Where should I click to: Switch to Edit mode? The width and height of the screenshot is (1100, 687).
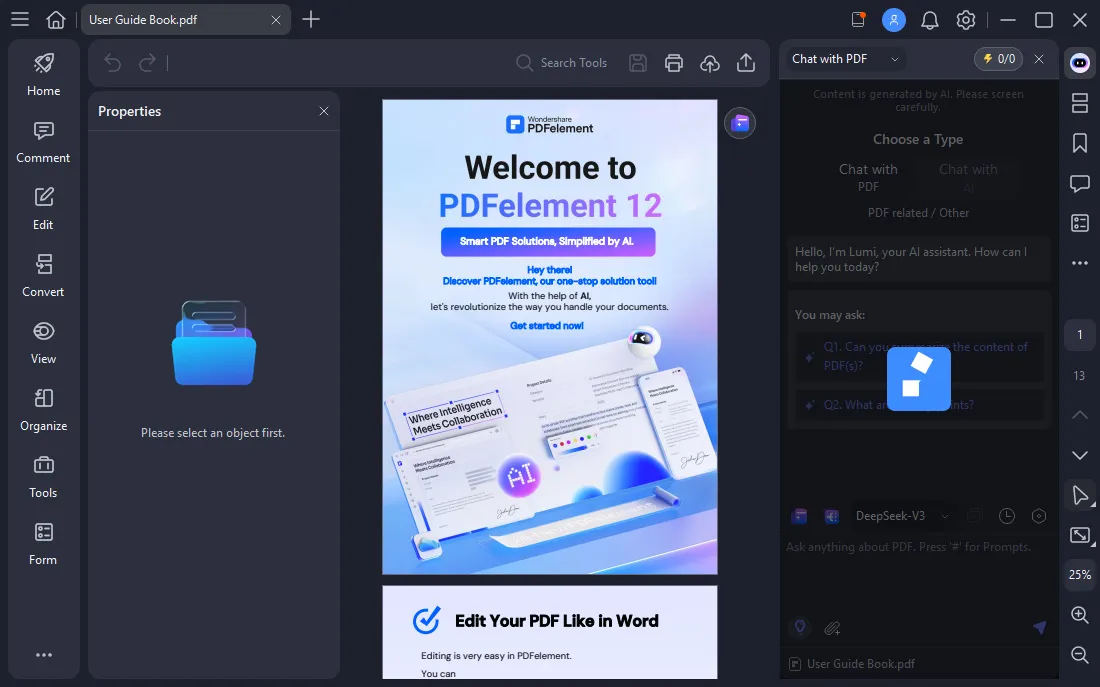coord(43,209)
